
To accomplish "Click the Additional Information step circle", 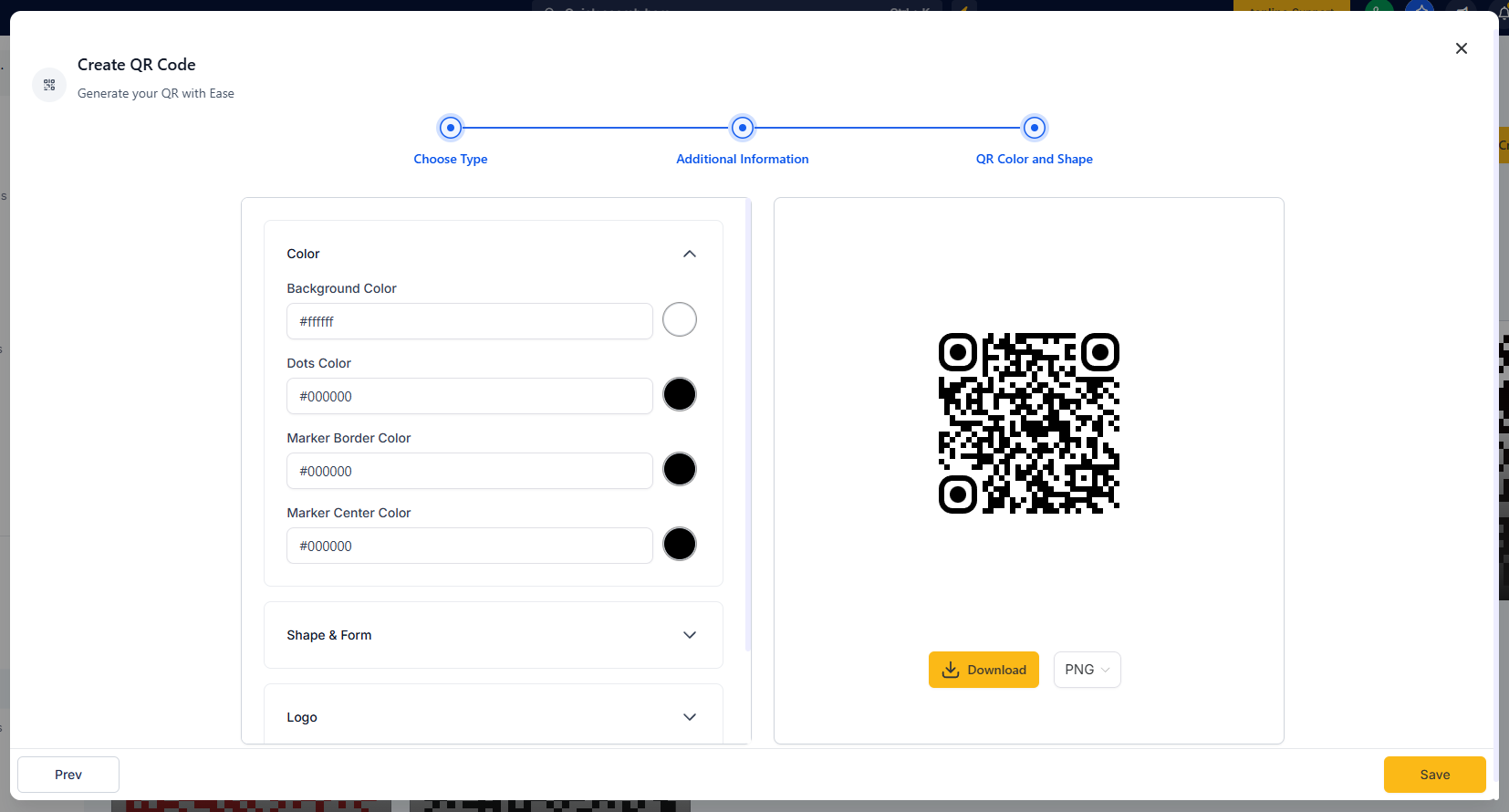I will pos(743,128).
